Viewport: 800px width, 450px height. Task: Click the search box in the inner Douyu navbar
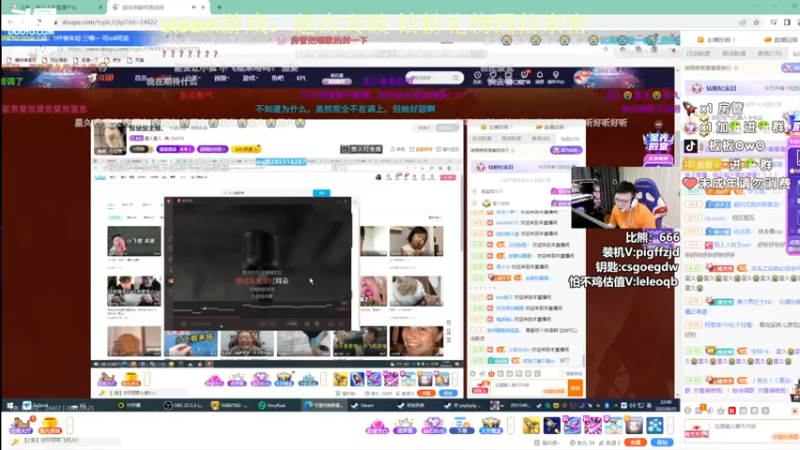pos(434,78)
